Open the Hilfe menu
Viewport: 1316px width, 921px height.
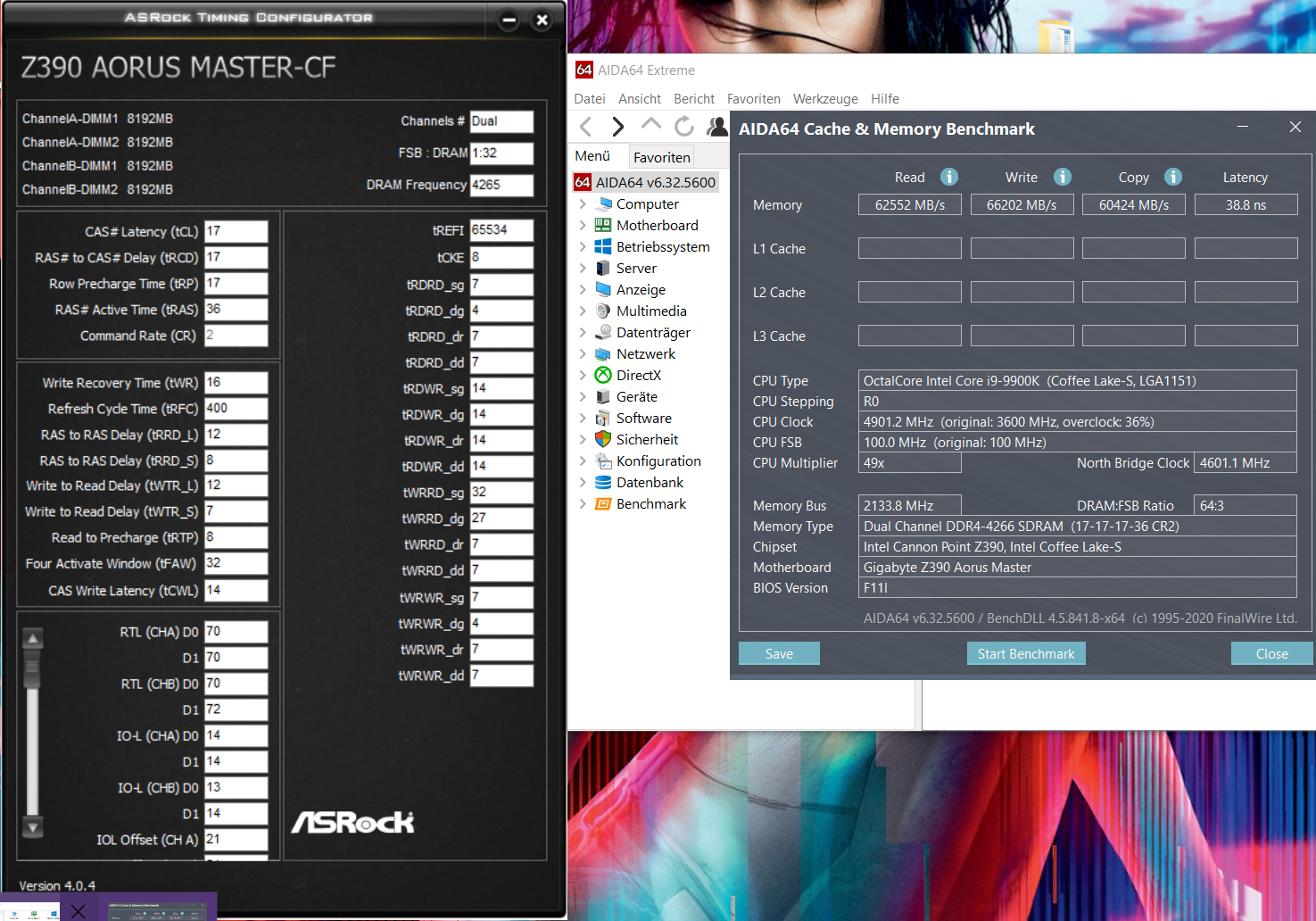(885, 99)
